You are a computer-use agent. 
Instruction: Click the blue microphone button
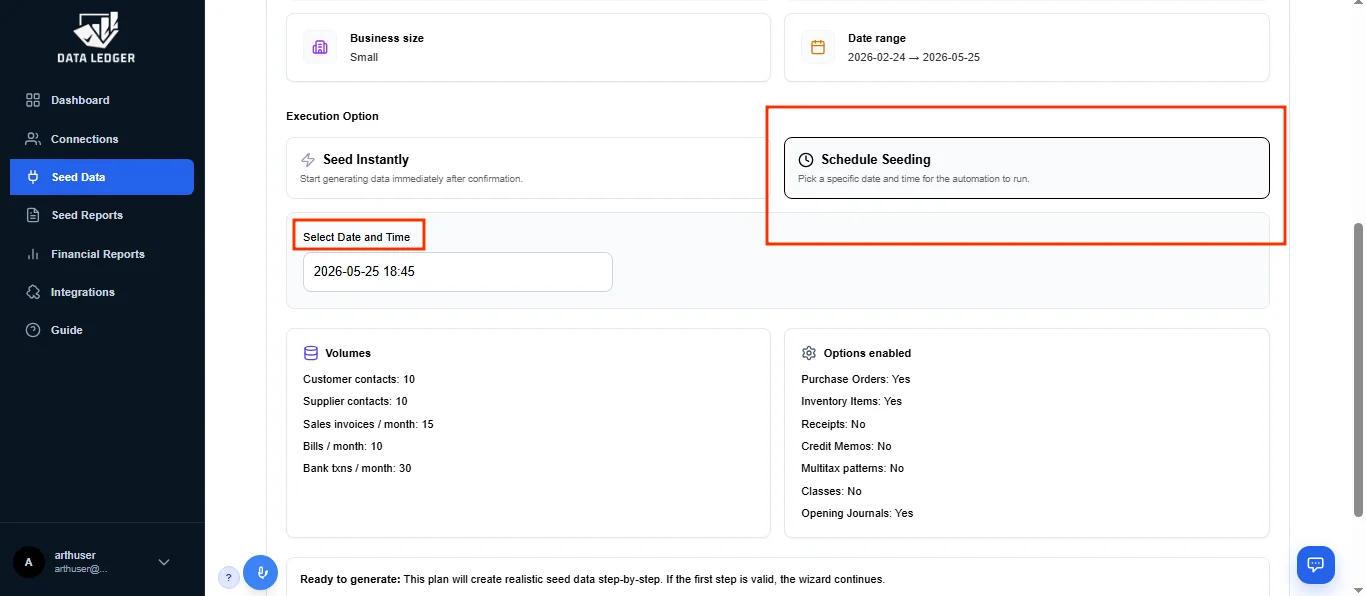[261, 573]
